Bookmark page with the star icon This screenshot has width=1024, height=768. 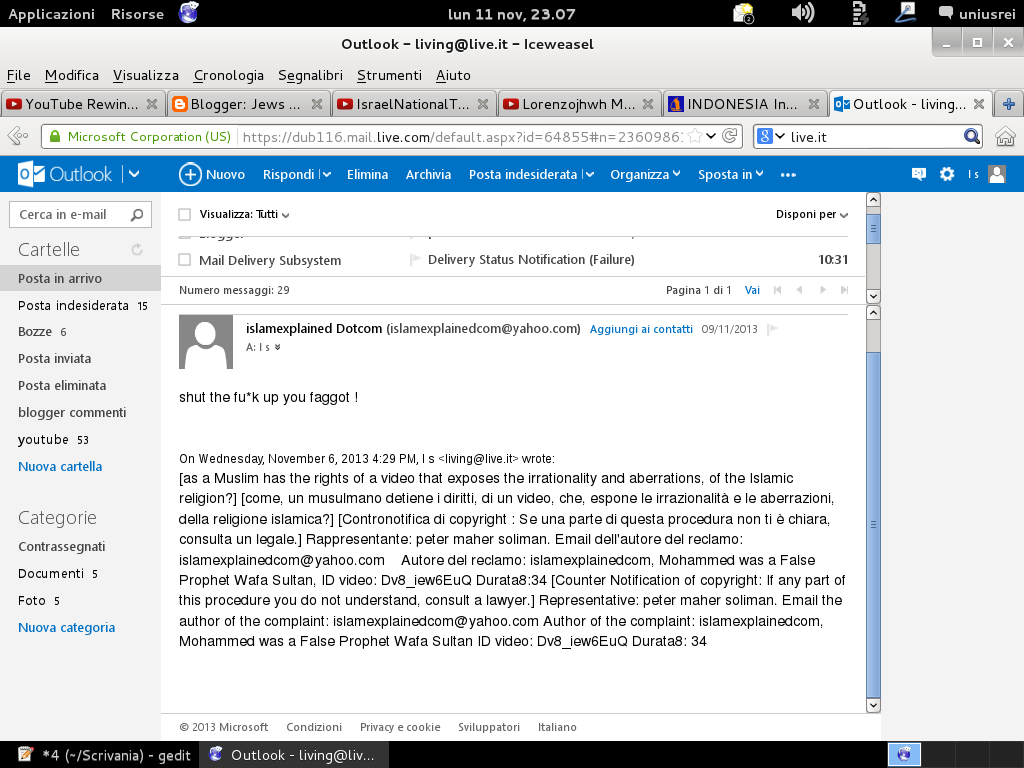tap(695, 136)
